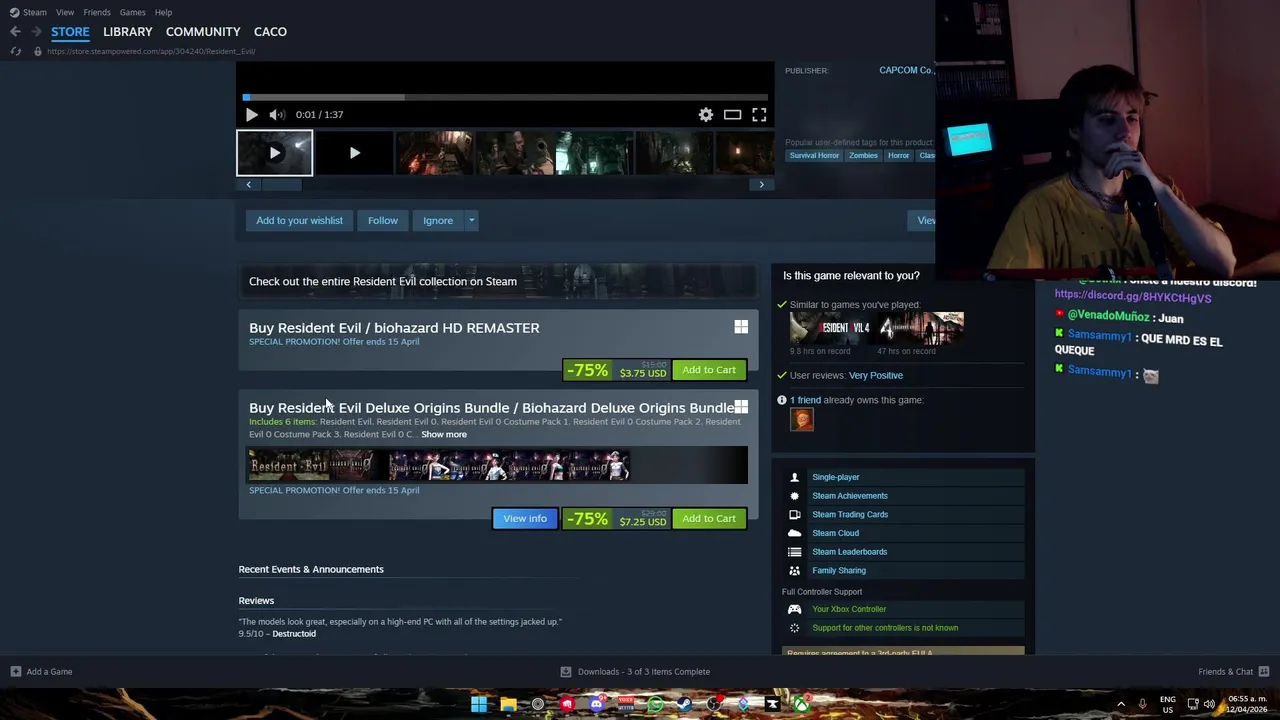Reload page with refresh icon
The image size is (1280, 720).
click(15, 51)
